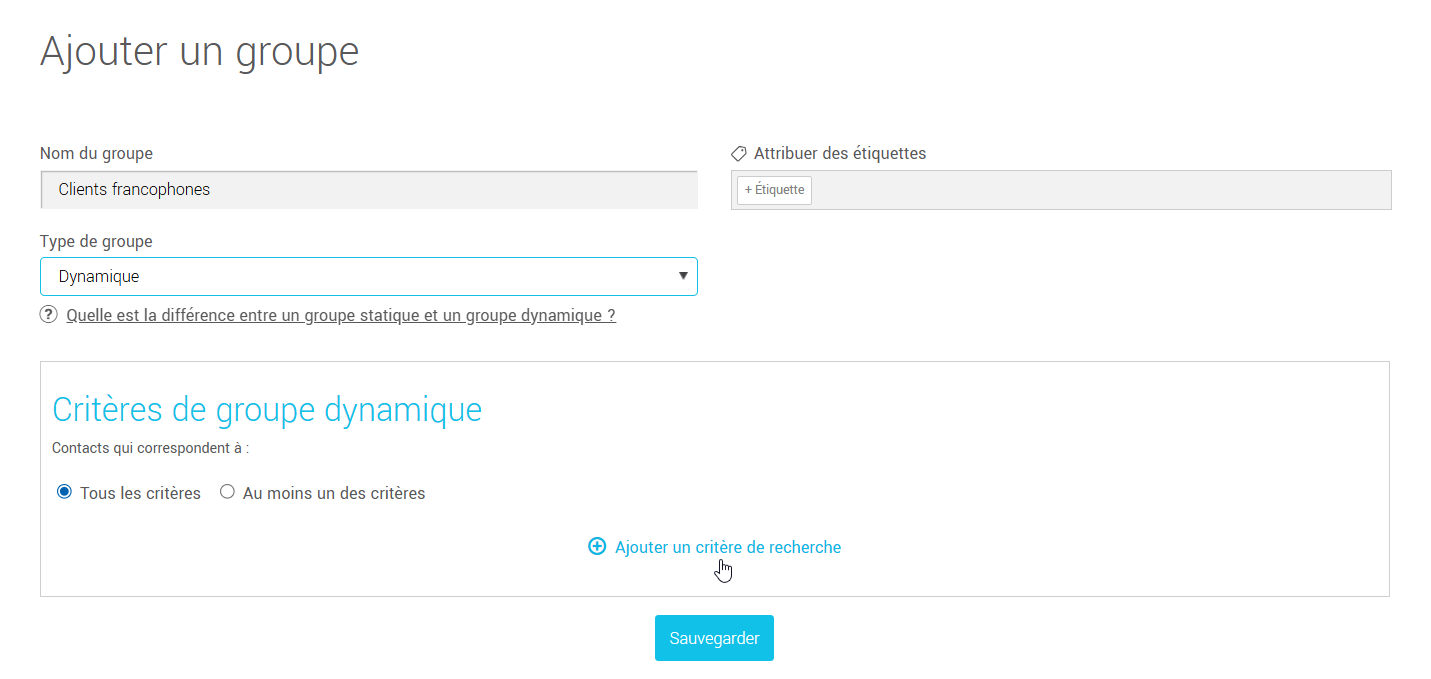Screen dimensions: 1431x679
Task: Click the plus-circle icon to add a criterion
Action: (597, 546)
